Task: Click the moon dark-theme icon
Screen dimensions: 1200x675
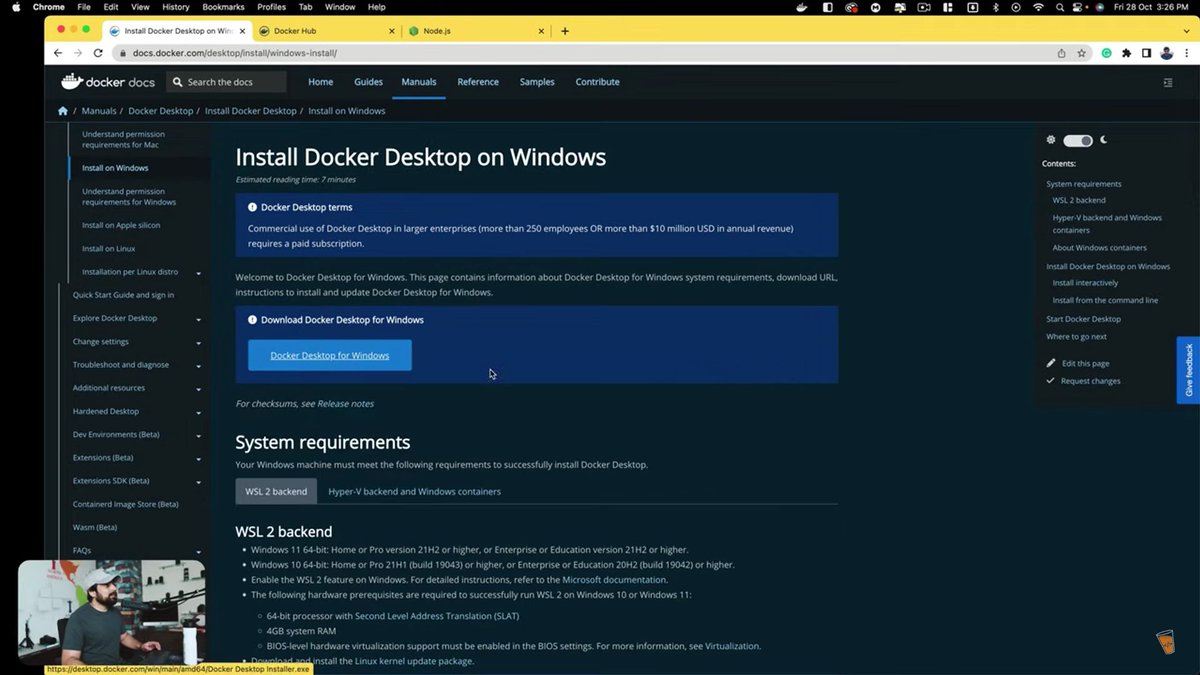Action: [x=1104, y=140]
